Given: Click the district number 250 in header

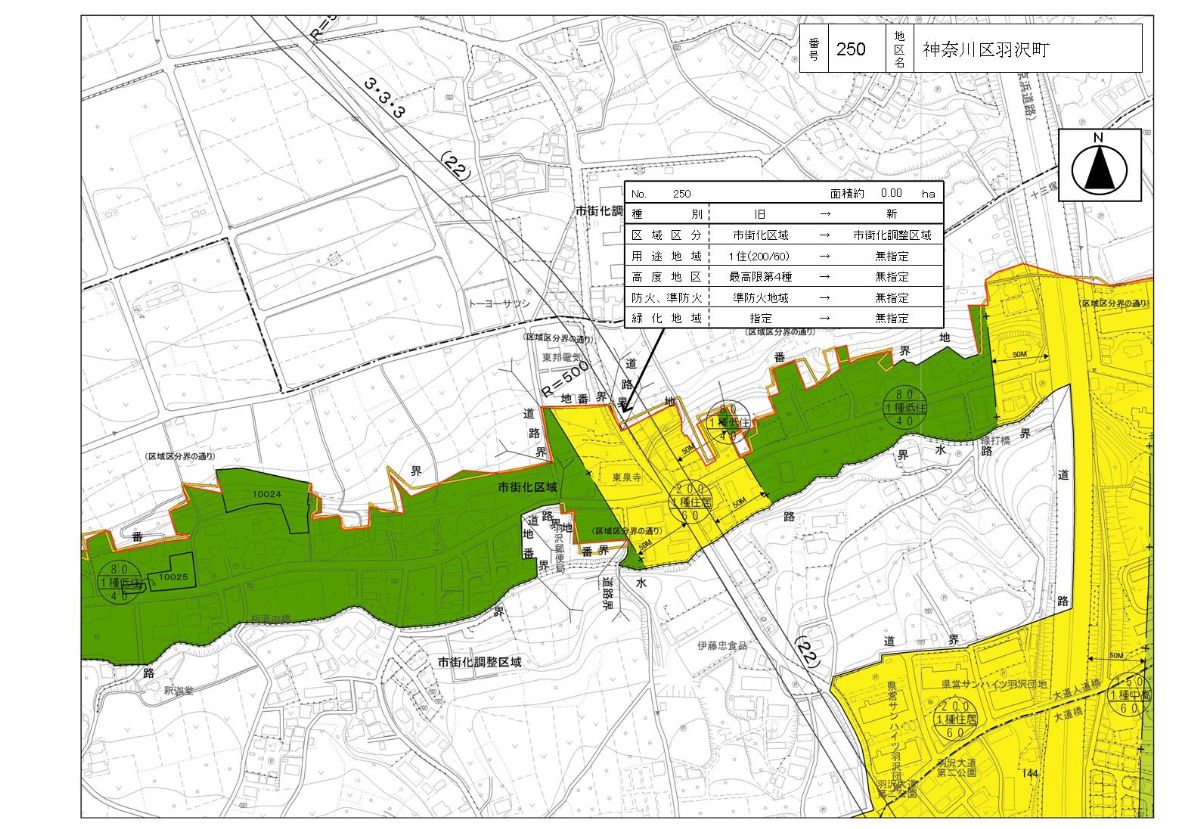Looking at the screenshot, I should pyautogui.click(x=851, y=49).
